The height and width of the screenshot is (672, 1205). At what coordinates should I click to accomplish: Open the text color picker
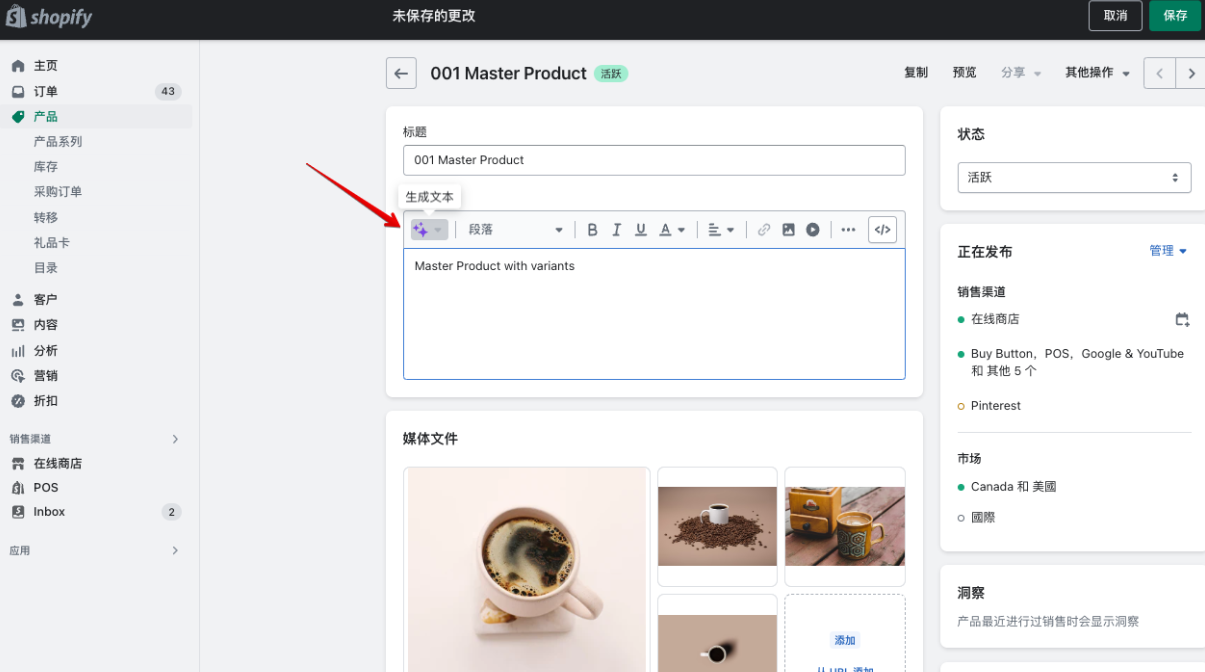click(x=672, y=230)
